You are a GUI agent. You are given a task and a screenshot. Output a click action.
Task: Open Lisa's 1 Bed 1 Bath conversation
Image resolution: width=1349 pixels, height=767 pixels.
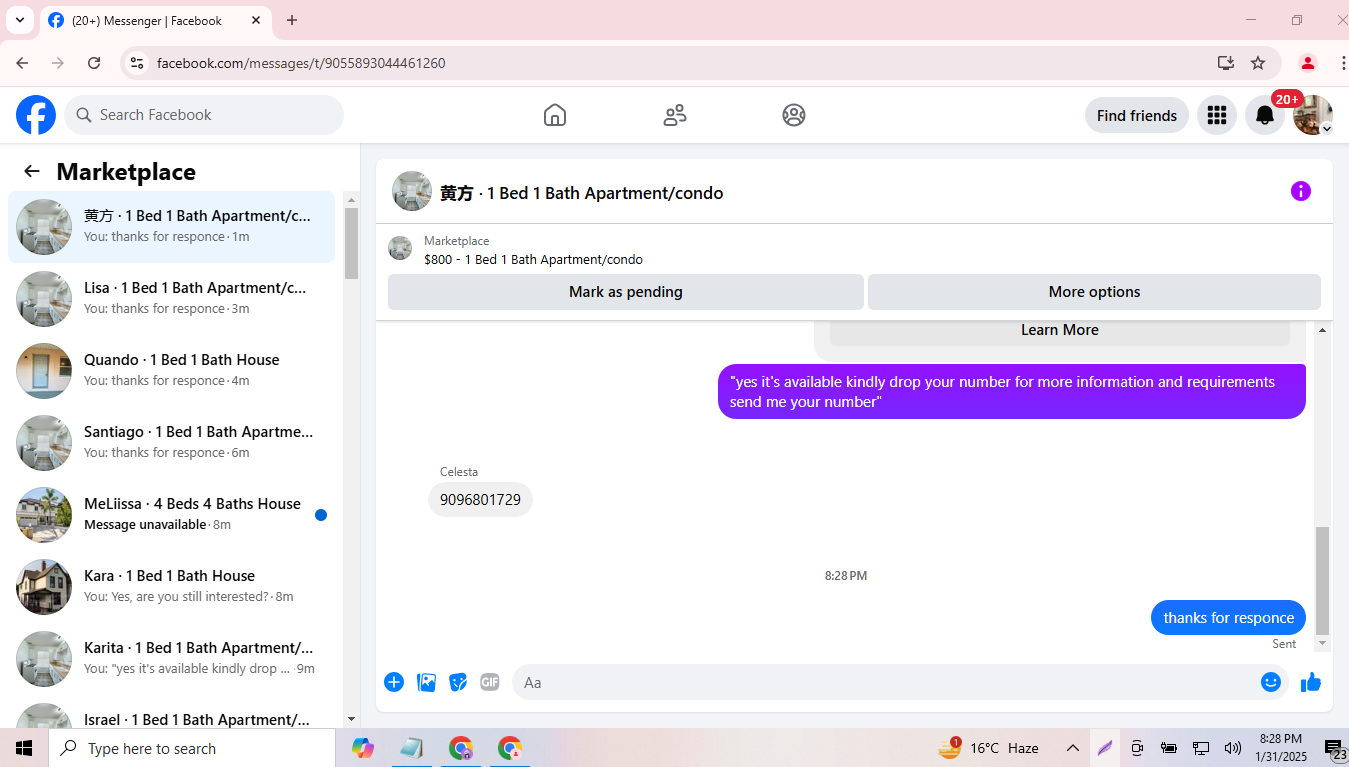(171, 299)
